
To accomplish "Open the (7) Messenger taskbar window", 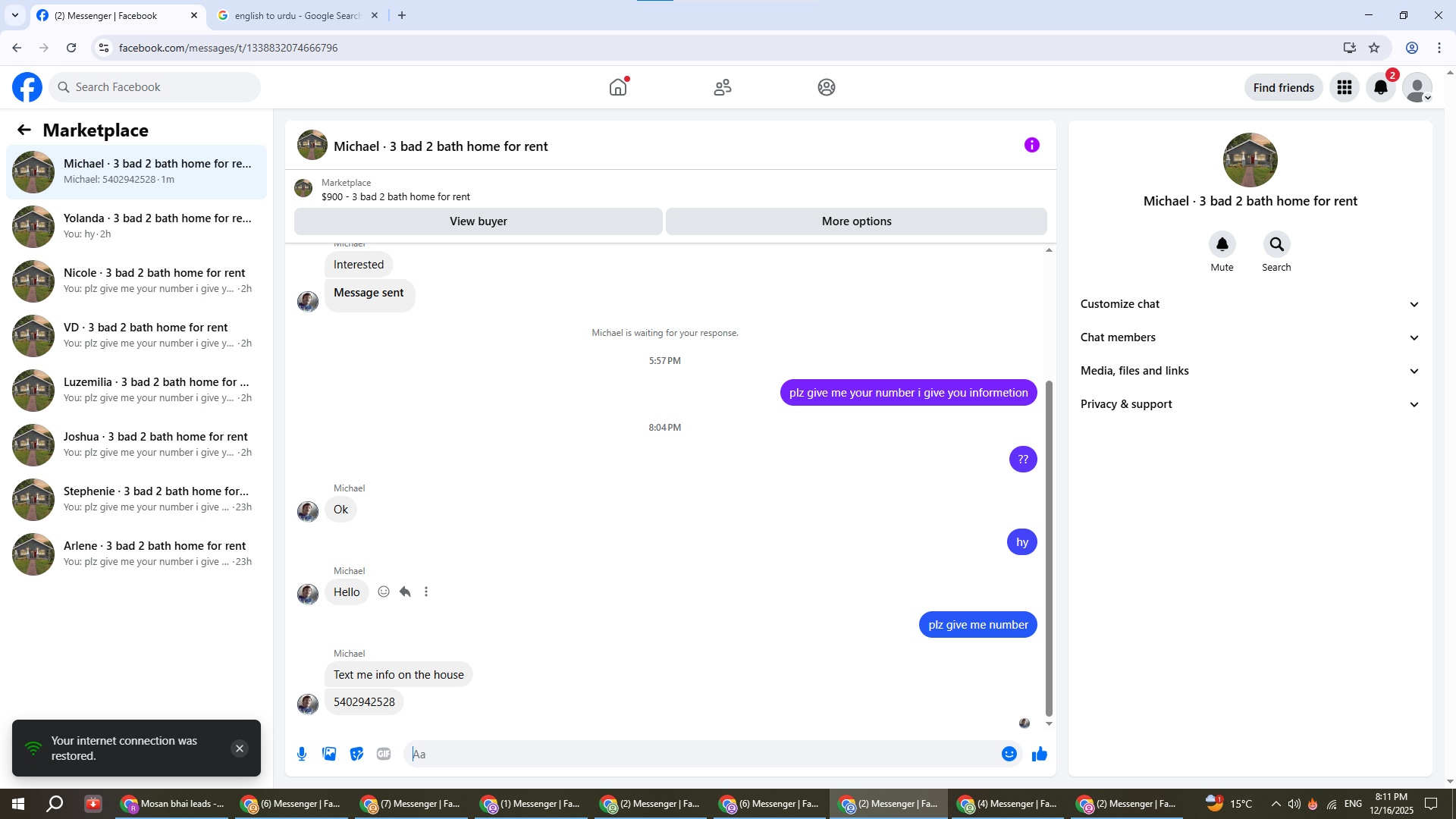I will (413, 804).
